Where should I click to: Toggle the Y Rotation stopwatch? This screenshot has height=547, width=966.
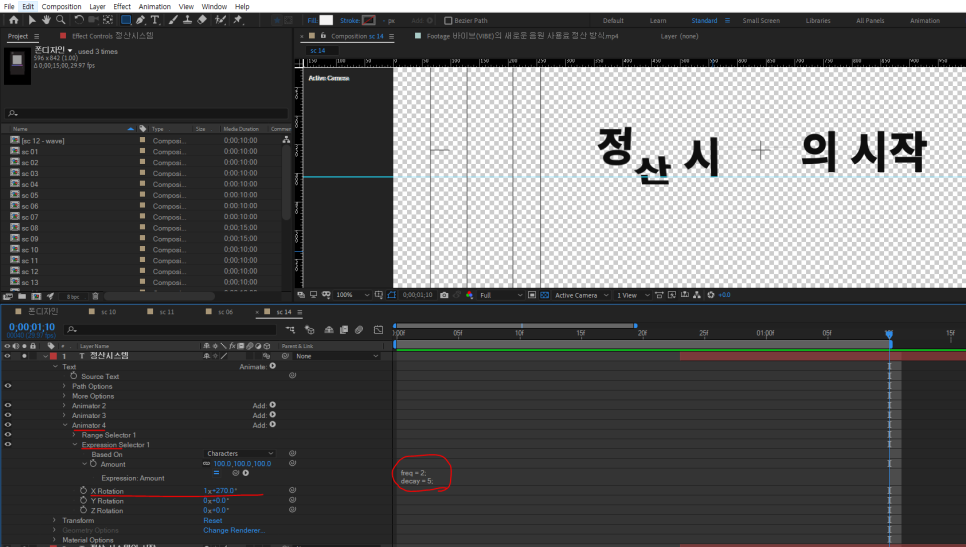83,500
